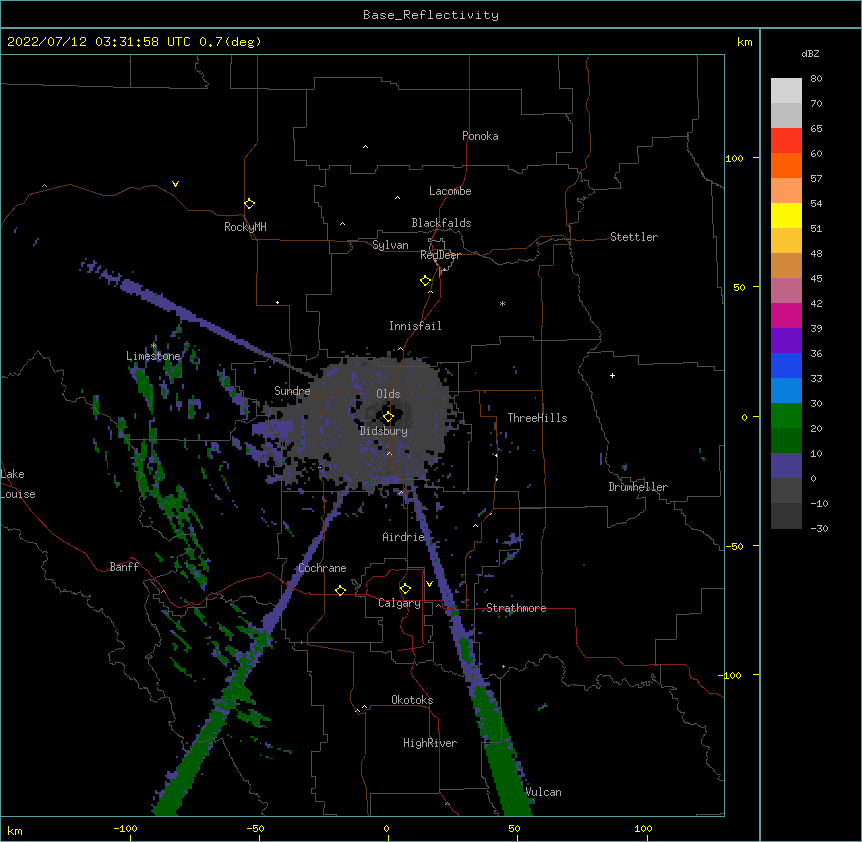This screenshot has width=862, height=842.
Task: Select the 65 dBZ red color swatch
Action: (786, 141)
